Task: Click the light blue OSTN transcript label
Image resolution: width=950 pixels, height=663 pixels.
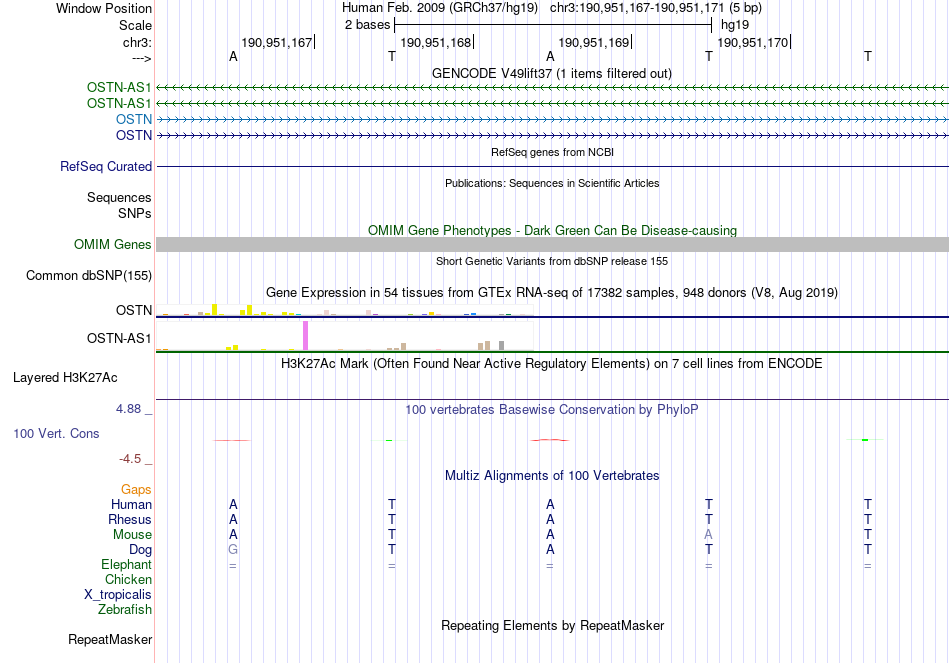Action: coord(134,119)
